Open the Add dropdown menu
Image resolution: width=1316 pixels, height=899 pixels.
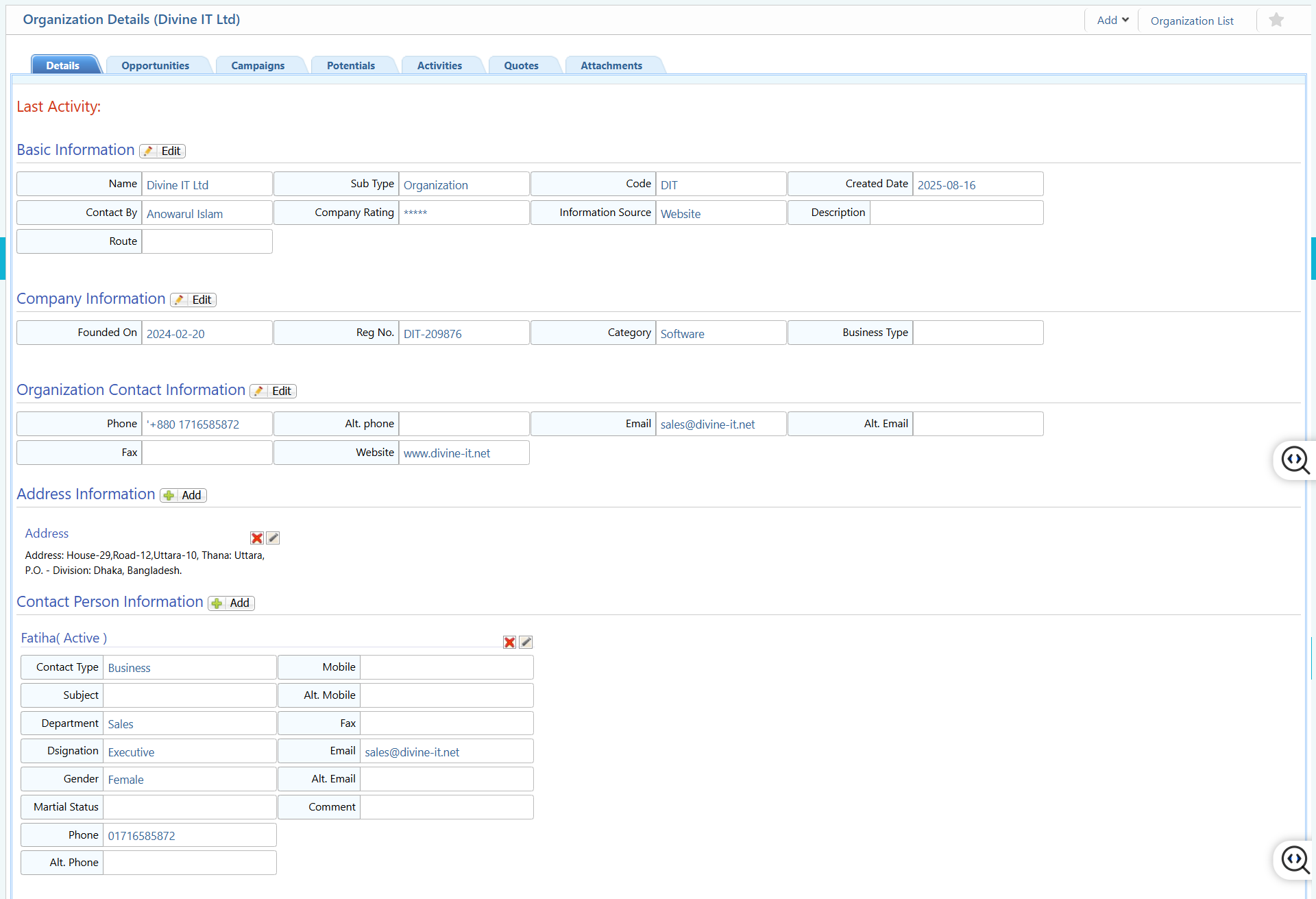pos(1111,20)
